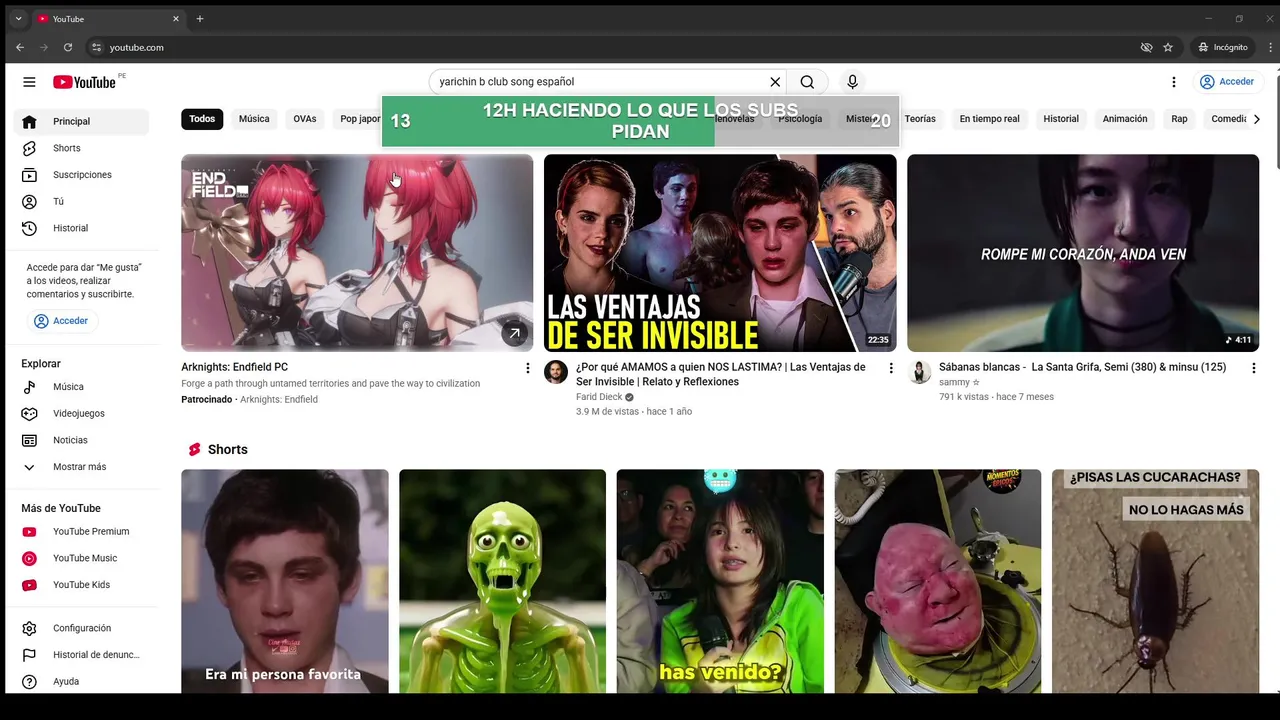1280x720 pixels.
Task: Open the ad external link arrow icon
Action: [514, 333]
